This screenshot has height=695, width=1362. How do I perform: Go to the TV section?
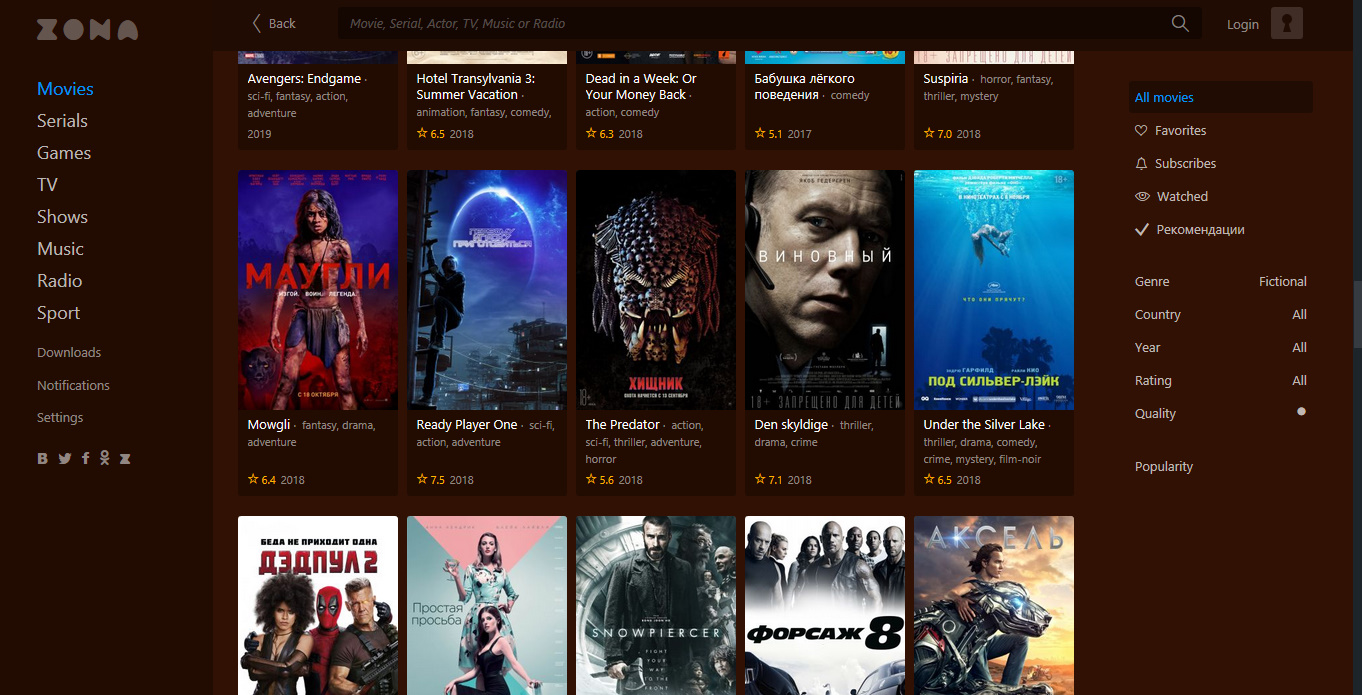click(x=47, y=185)
